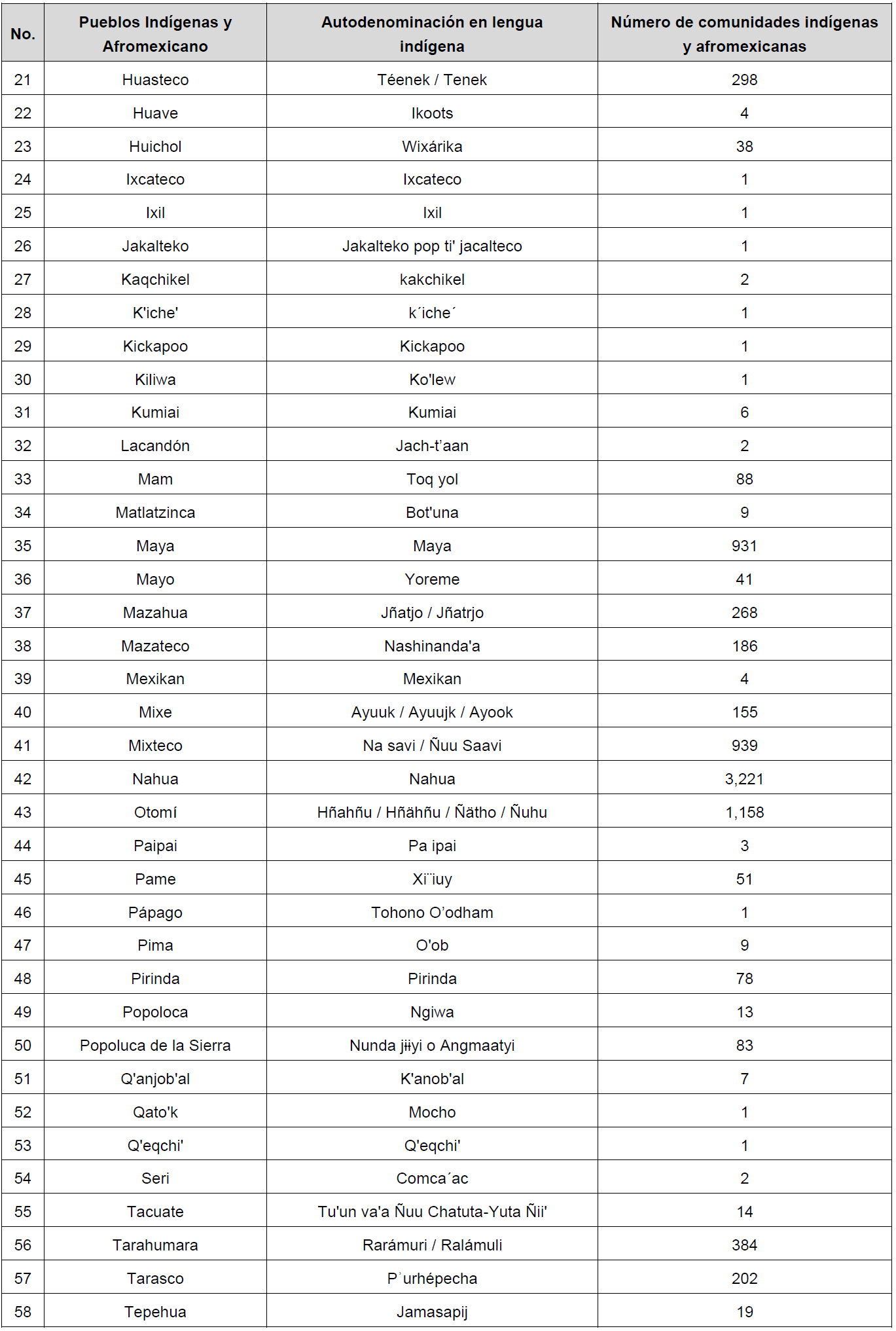Select the 'Téenek / Tenek' cell
The height and width of the screenshot is (1331, 896).
click(x=432, y=80)
